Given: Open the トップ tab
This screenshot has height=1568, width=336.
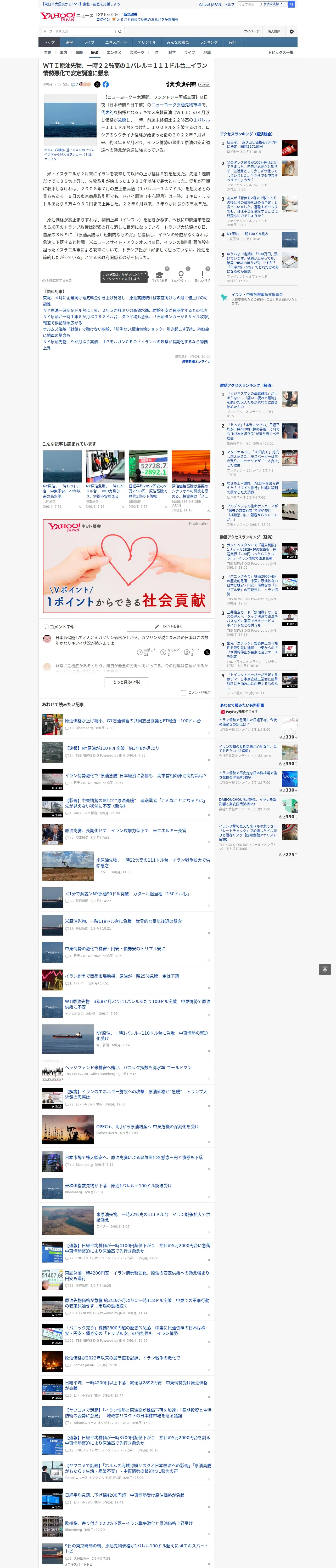Looking at the screenshot, I should coord(49,42).
